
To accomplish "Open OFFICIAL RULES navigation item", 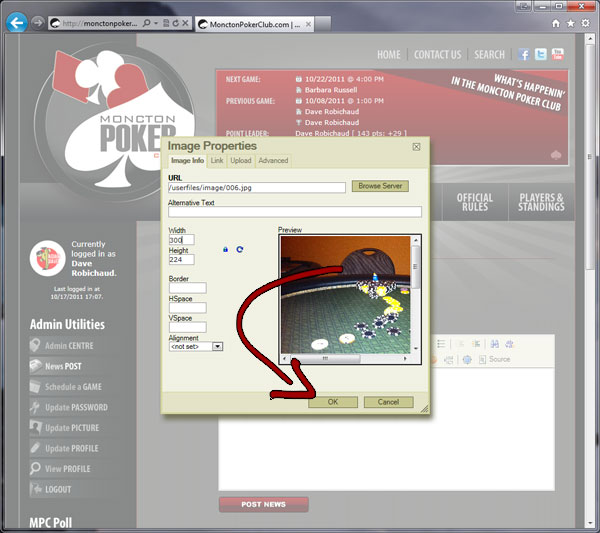I will tap(475, 202).
